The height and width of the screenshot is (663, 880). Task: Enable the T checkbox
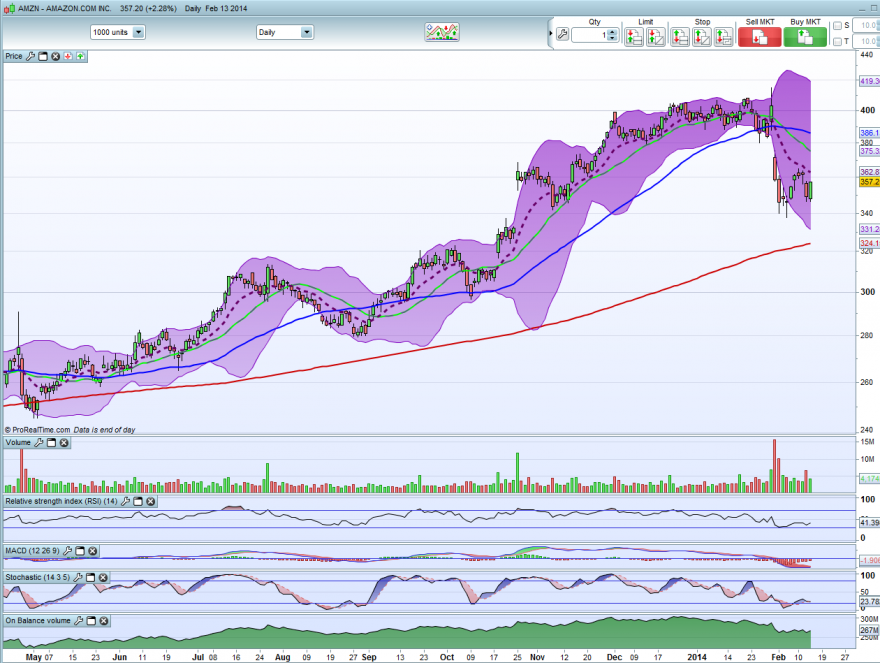(837, 42)
